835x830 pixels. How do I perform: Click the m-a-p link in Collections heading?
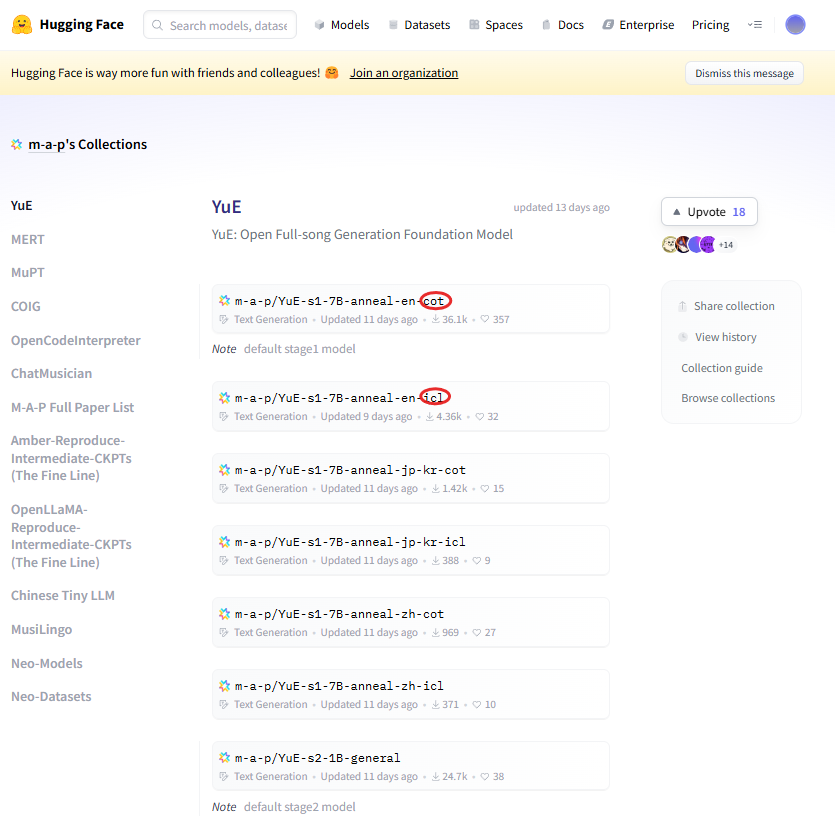(x=46, y=144)
